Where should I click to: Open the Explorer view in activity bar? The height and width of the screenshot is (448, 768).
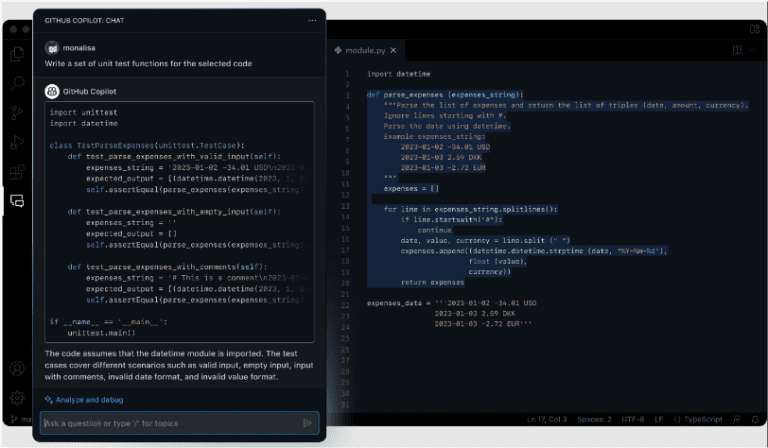pyautogui.click(x=17, y=54)
